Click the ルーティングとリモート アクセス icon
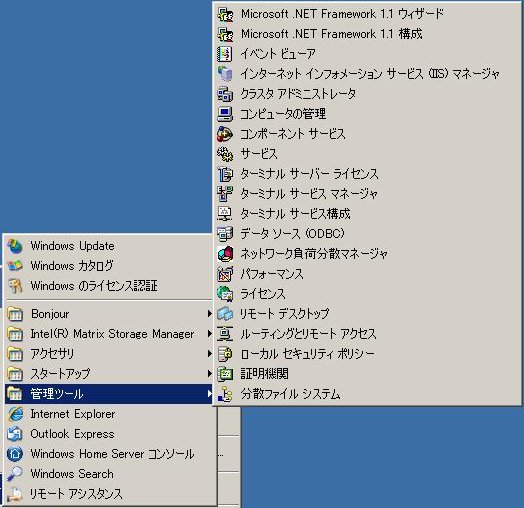524x508 pixels. click(x=225, y=334)
